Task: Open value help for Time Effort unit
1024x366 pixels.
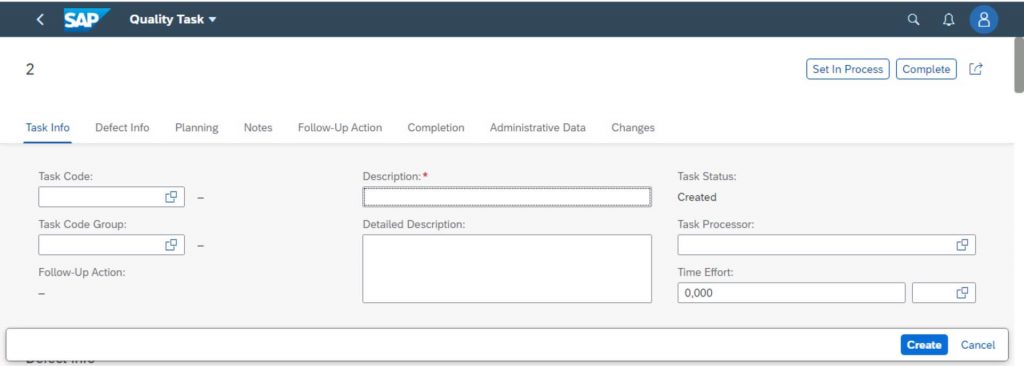Action: click(962, 293)
